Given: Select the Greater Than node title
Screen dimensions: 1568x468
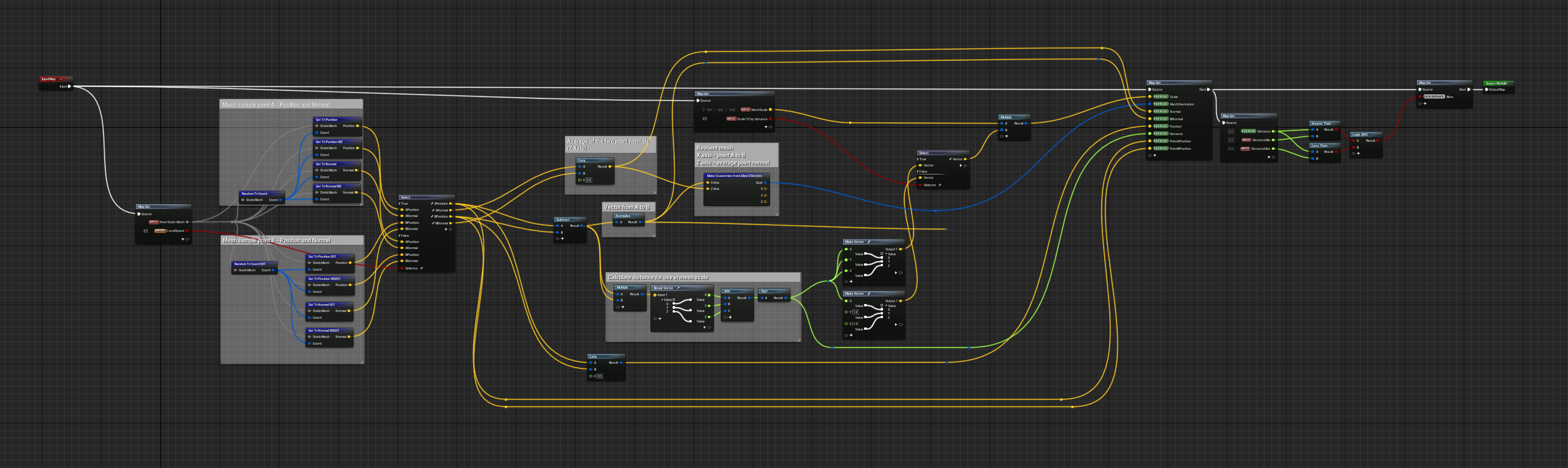Looking at the screenshot, I should [x=1322, y=123].
